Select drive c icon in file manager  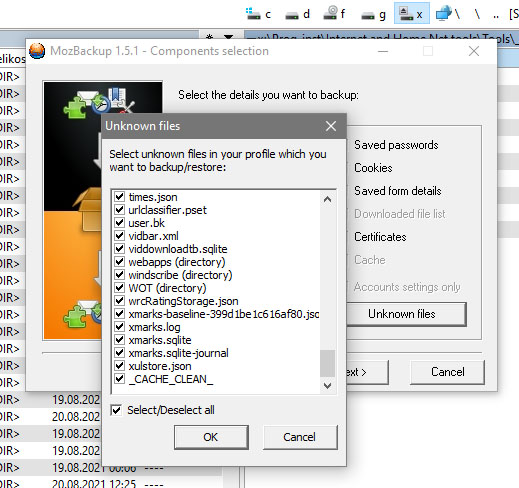[258, 14]
